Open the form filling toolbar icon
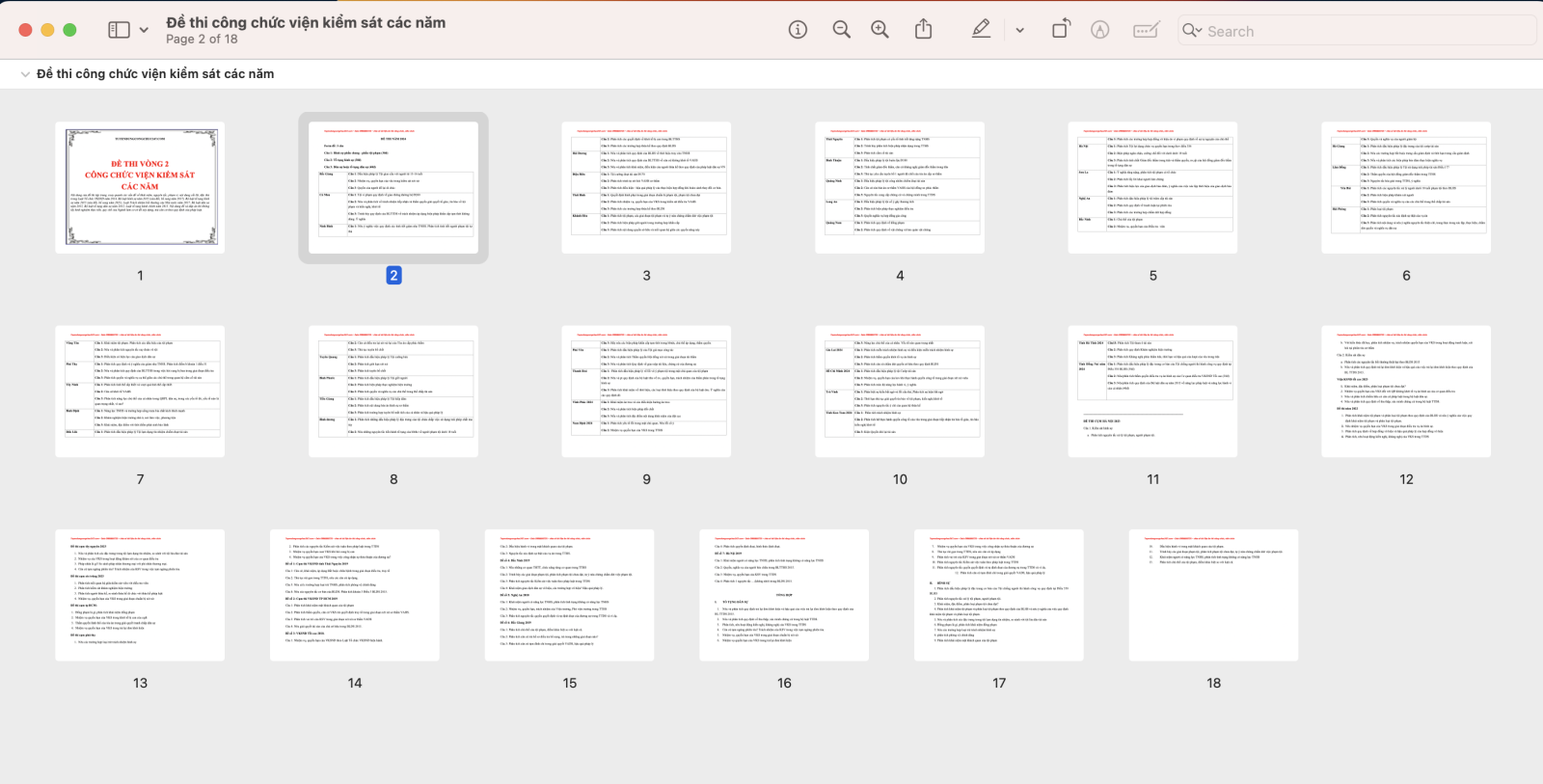Screen dimensions: 1543x784 click(1146, 30)
